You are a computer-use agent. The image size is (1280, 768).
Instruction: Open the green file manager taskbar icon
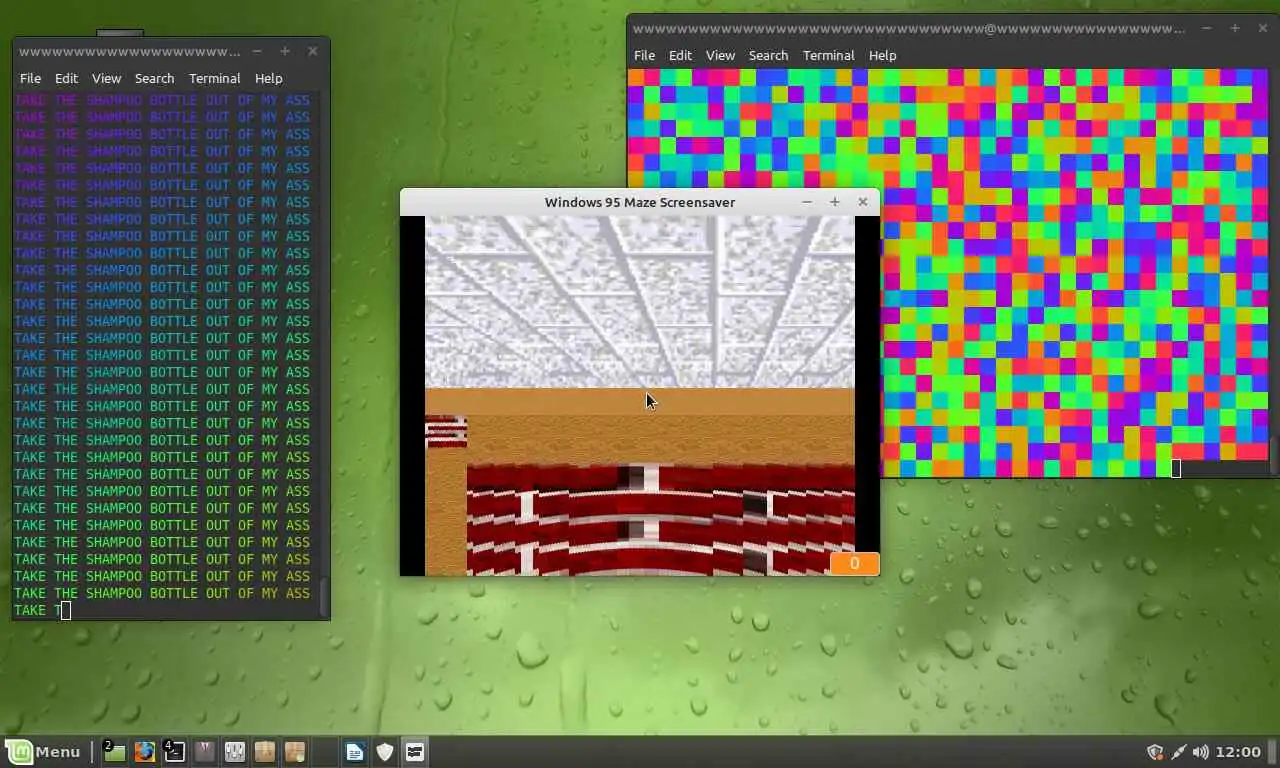pyautogui.click(x=114, y=752)
